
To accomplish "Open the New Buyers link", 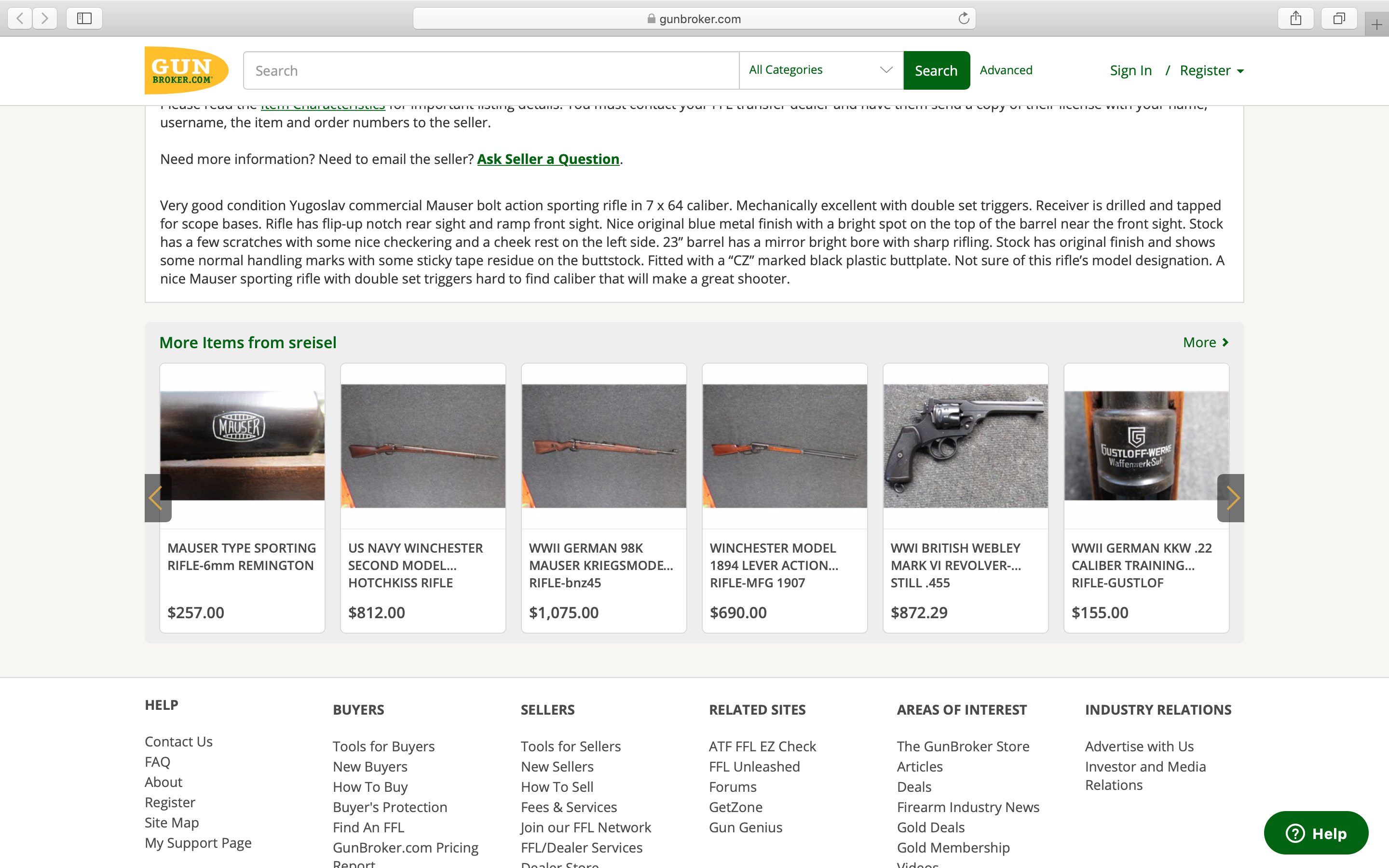I will pyautogui.click(x=370, y=766).
